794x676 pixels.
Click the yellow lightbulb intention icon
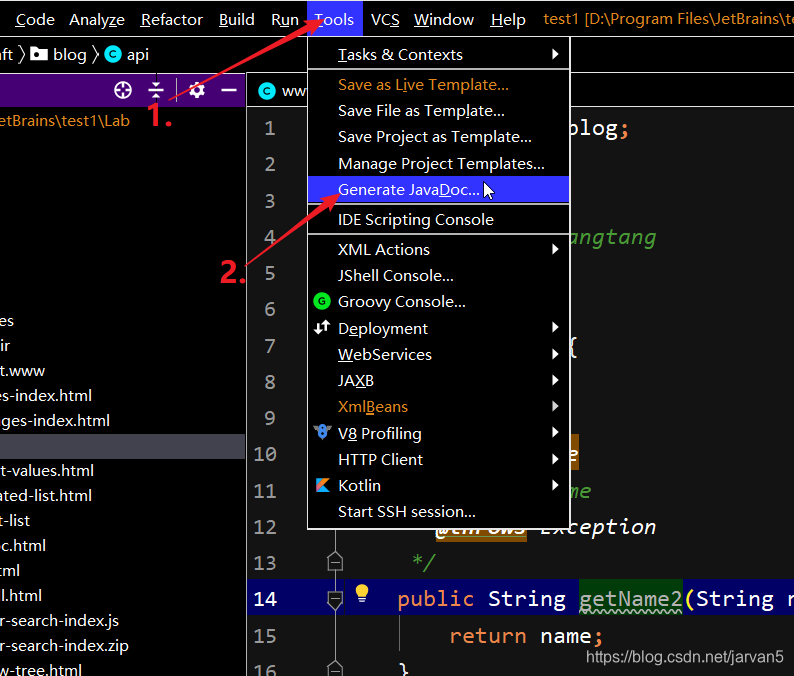point(362,593)
